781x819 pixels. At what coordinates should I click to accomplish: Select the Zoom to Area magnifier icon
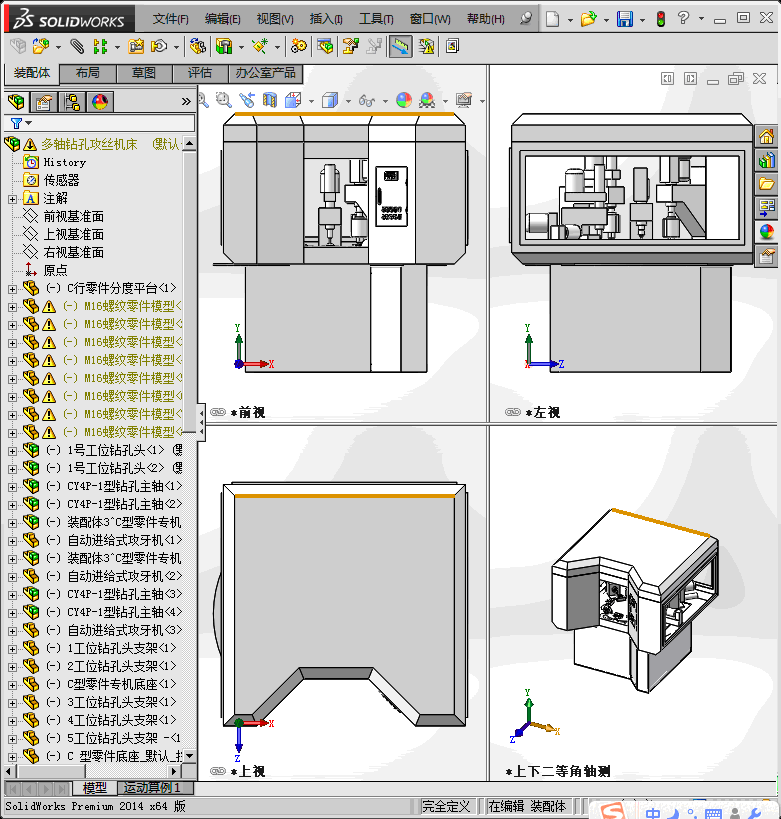[224, 100]
